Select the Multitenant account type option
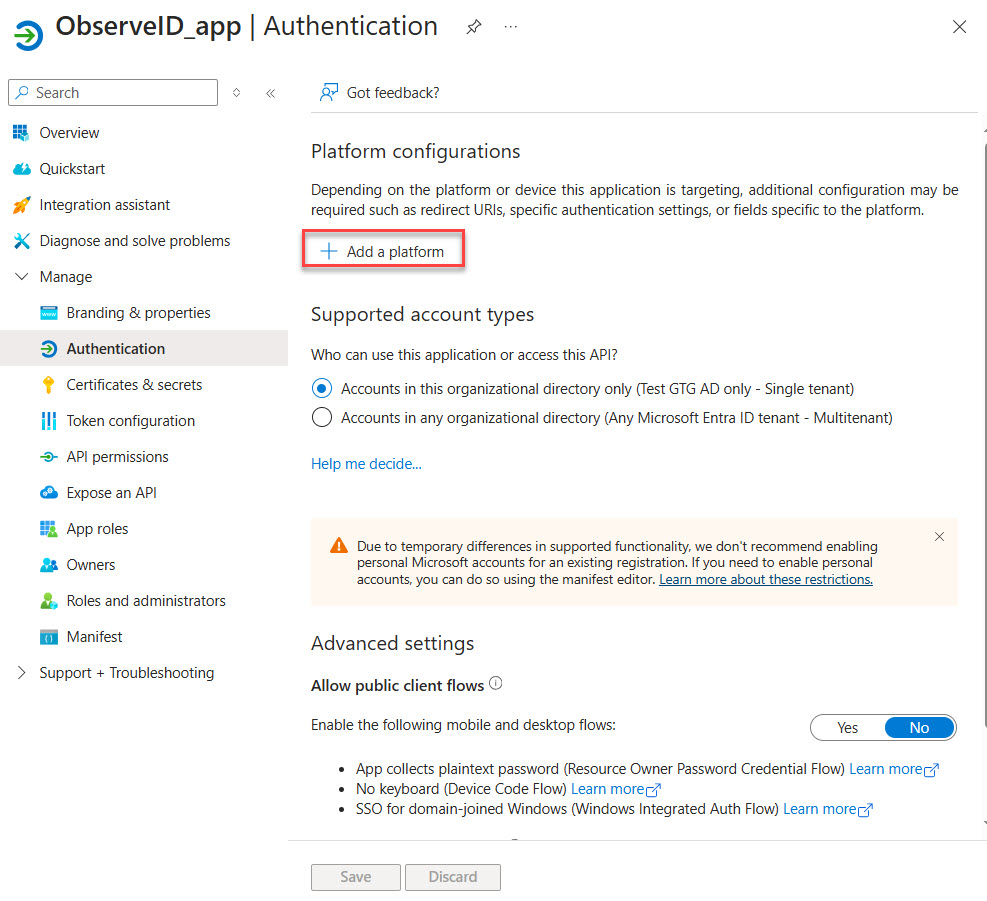 click(322, 418)
